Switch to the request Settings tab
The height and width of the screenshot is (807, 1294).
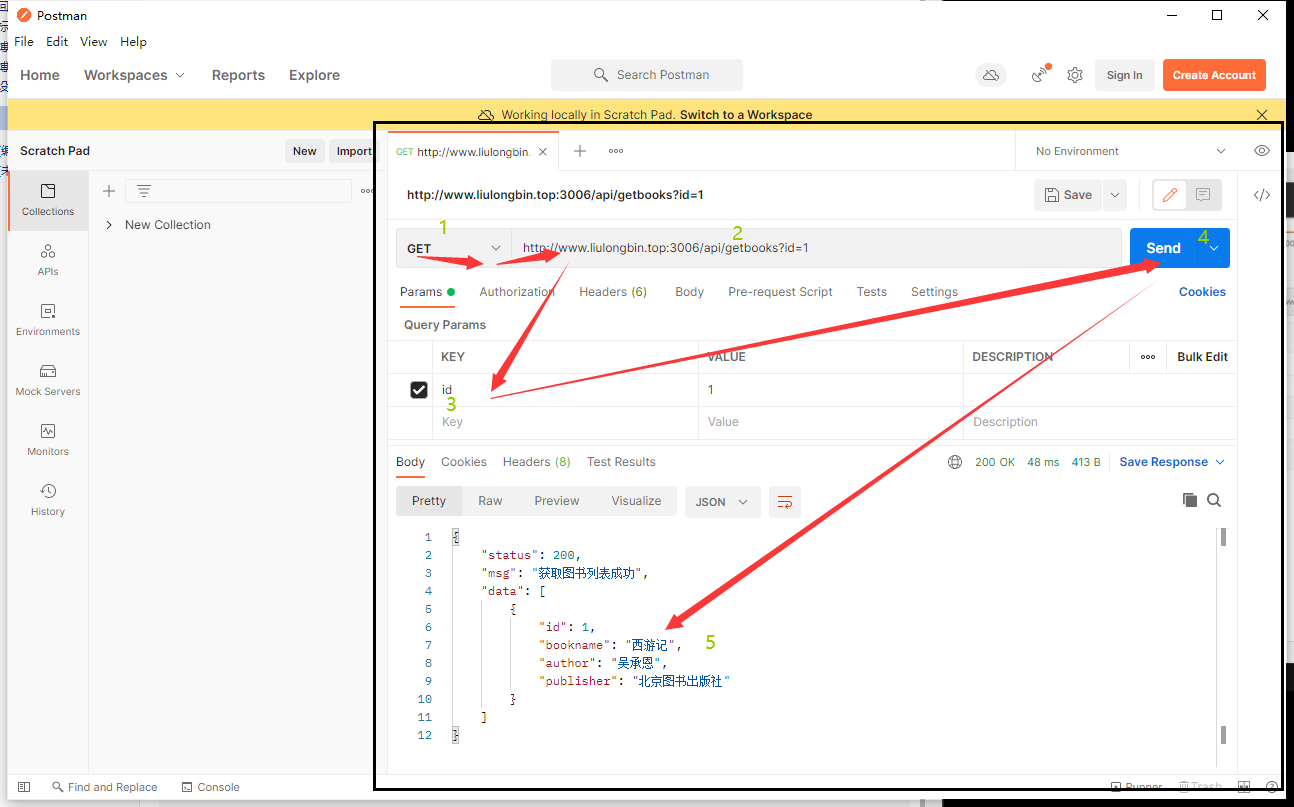pyautogui.click(x=934, y=292)
